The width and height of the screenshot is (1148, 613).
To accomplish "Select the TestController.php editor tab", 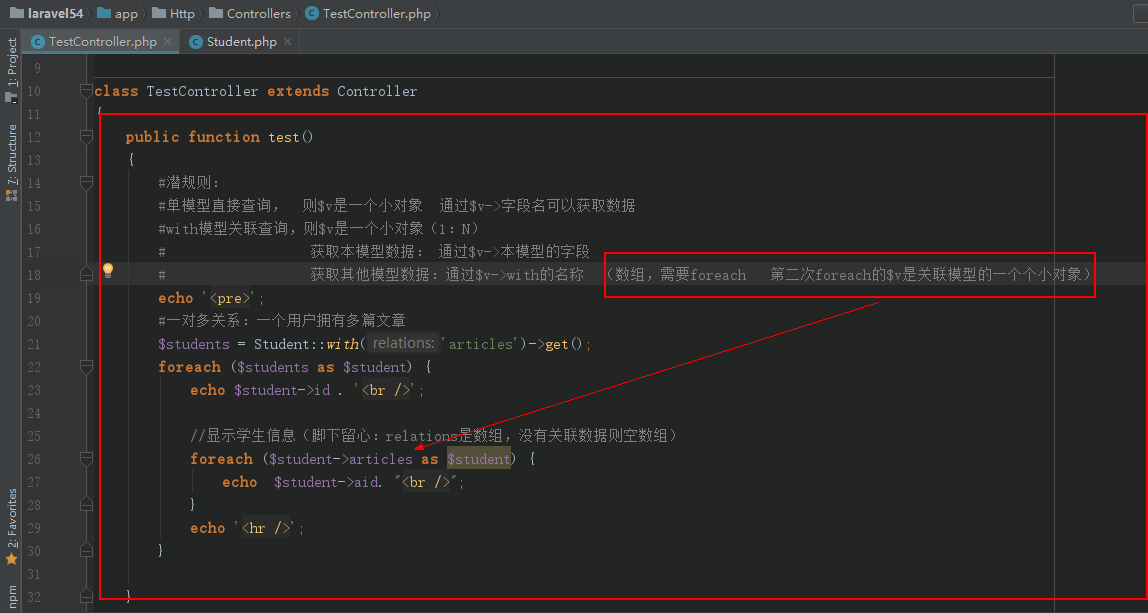I will click(x=102, y=42).
